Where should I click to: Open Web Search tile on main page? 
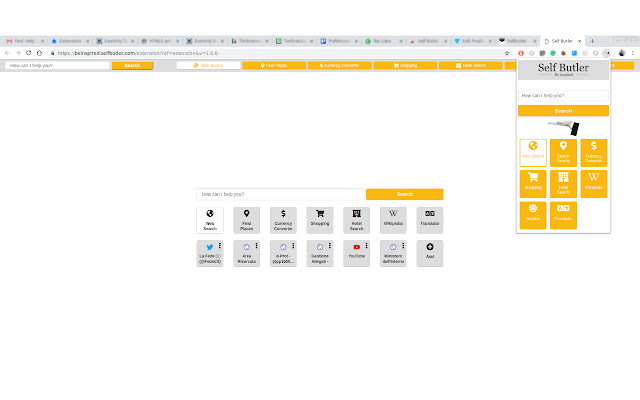coord(210,220)
